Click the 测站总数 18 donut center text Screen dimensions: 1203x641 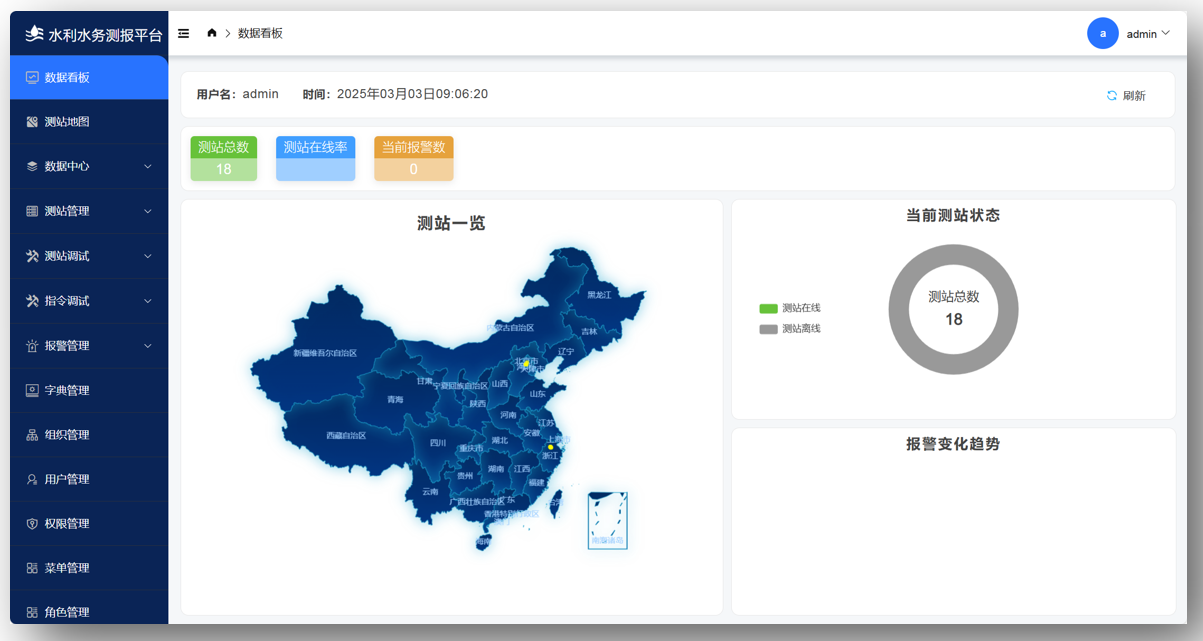click(954, 308)
